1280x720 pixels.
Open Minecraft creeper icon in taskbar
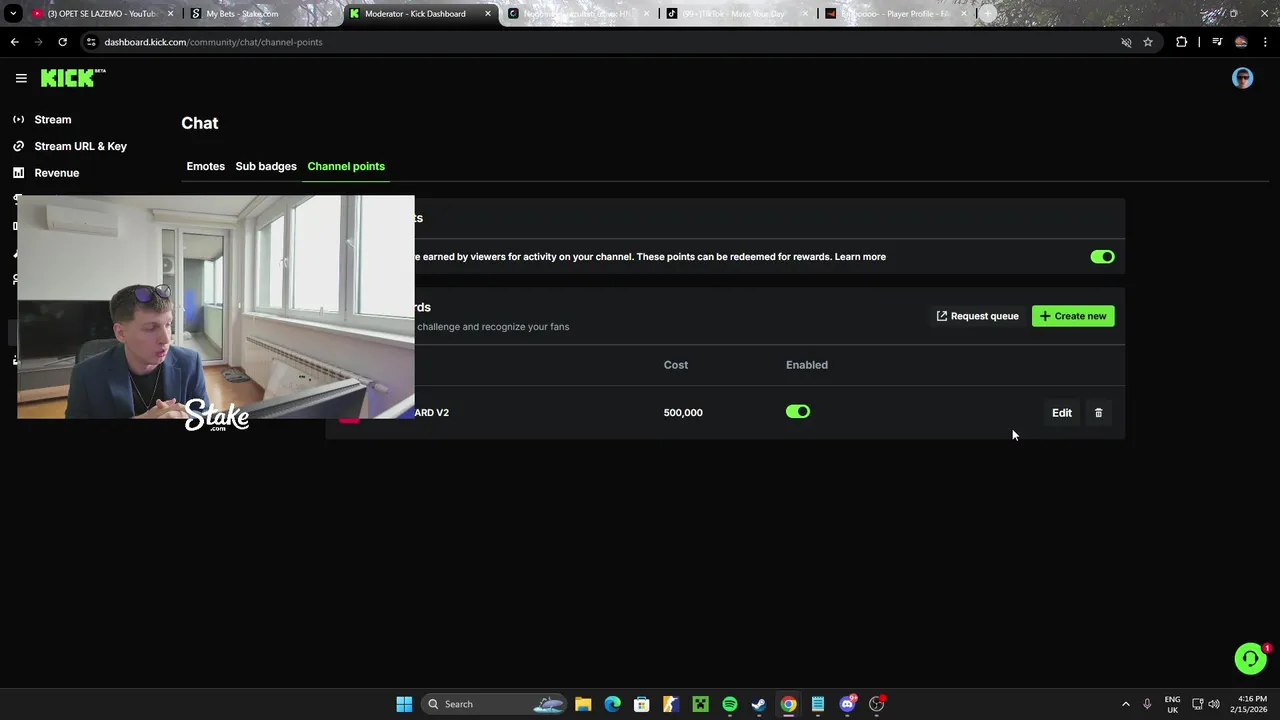click(x=700, y=704)
